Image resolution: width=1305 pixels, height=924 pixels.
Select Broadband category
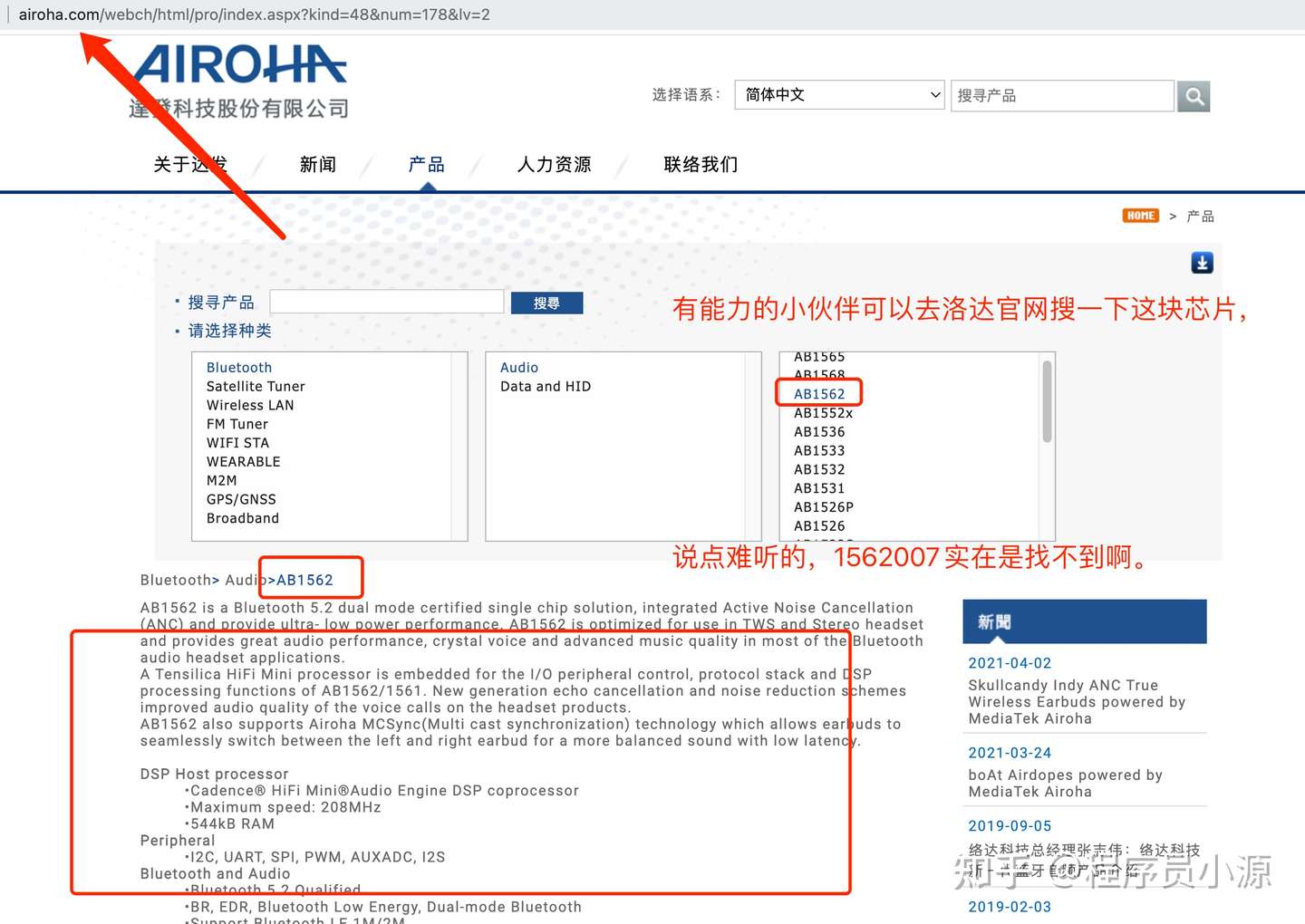click(x=243, y=519)
